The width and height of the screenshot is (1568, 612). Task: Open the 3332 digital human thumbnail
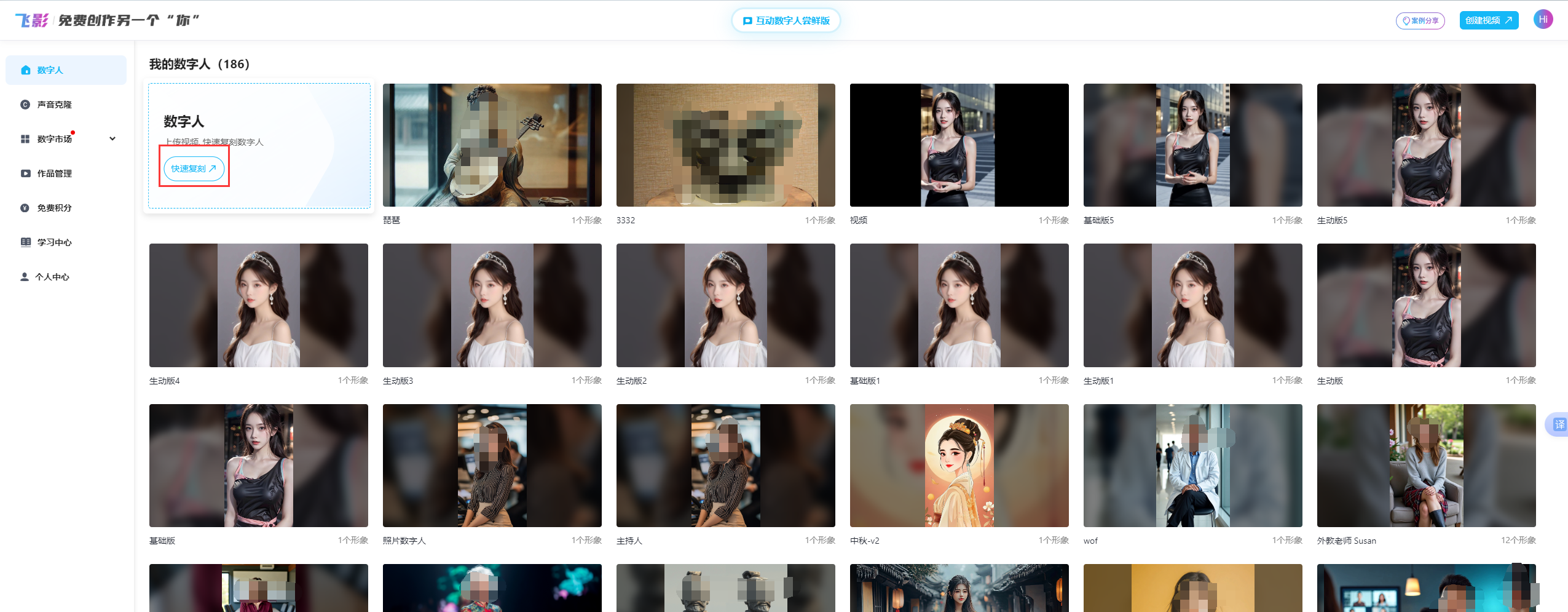point(725,145)
